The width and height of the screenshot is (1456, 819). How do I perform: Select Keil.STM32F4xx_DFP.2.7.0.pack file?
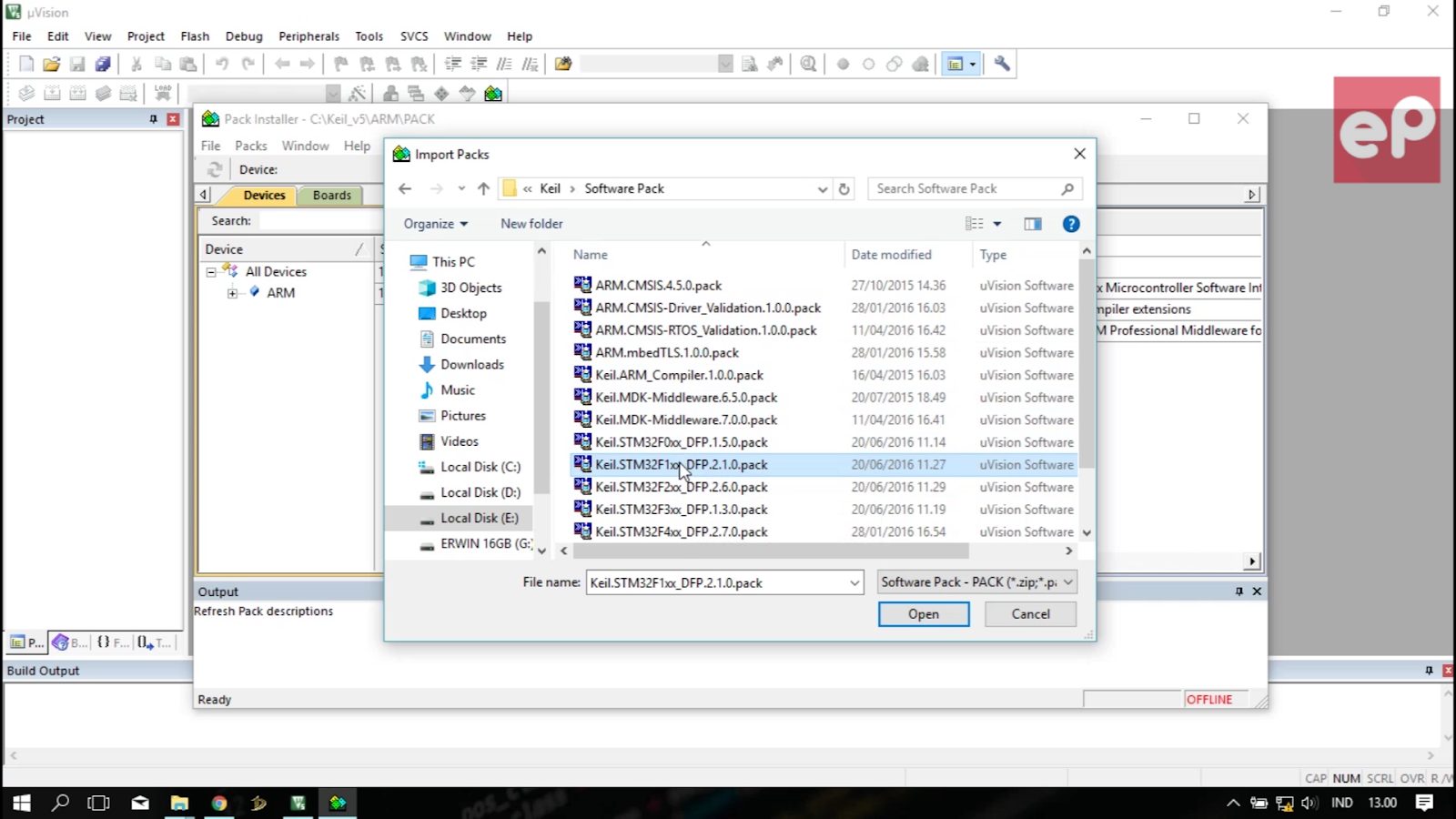tap(681, 532)
